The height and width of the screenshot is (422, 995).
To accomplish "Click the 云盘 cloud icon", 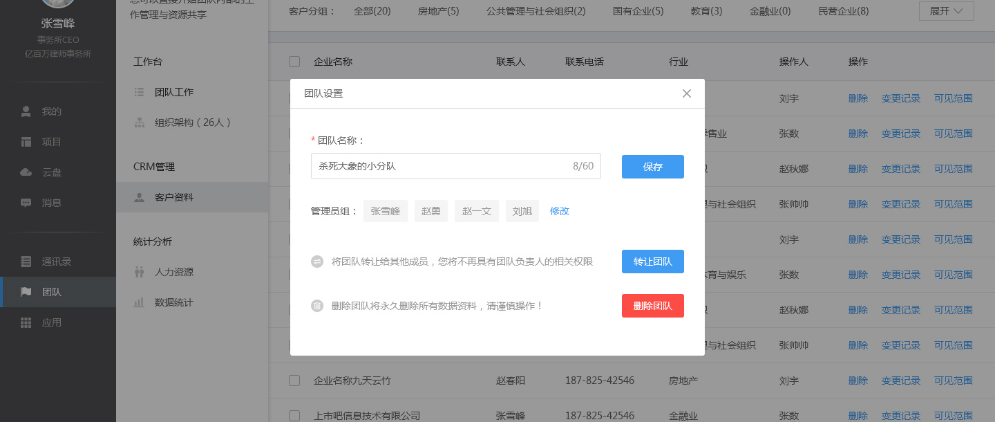I will click(26, 172).
